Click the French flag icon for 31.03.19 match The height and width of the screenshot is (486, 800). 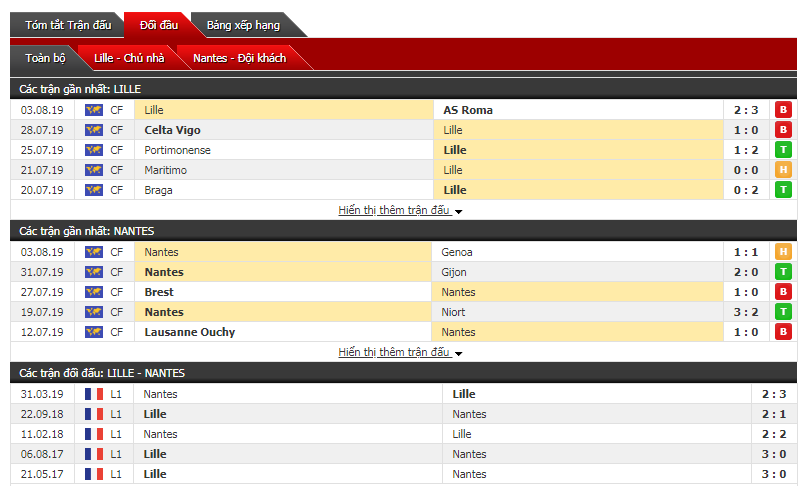[94, 394]
